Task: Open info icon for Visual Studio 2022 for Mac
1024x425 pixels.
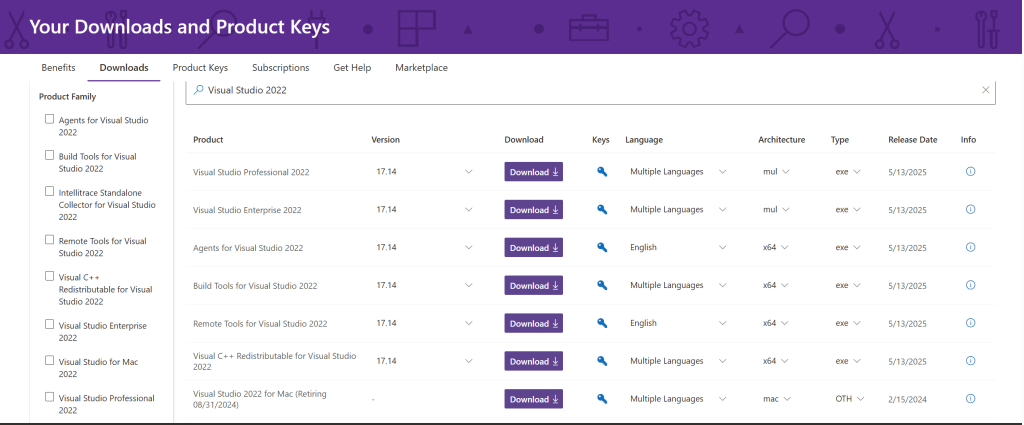Action: tap(970, 398)
